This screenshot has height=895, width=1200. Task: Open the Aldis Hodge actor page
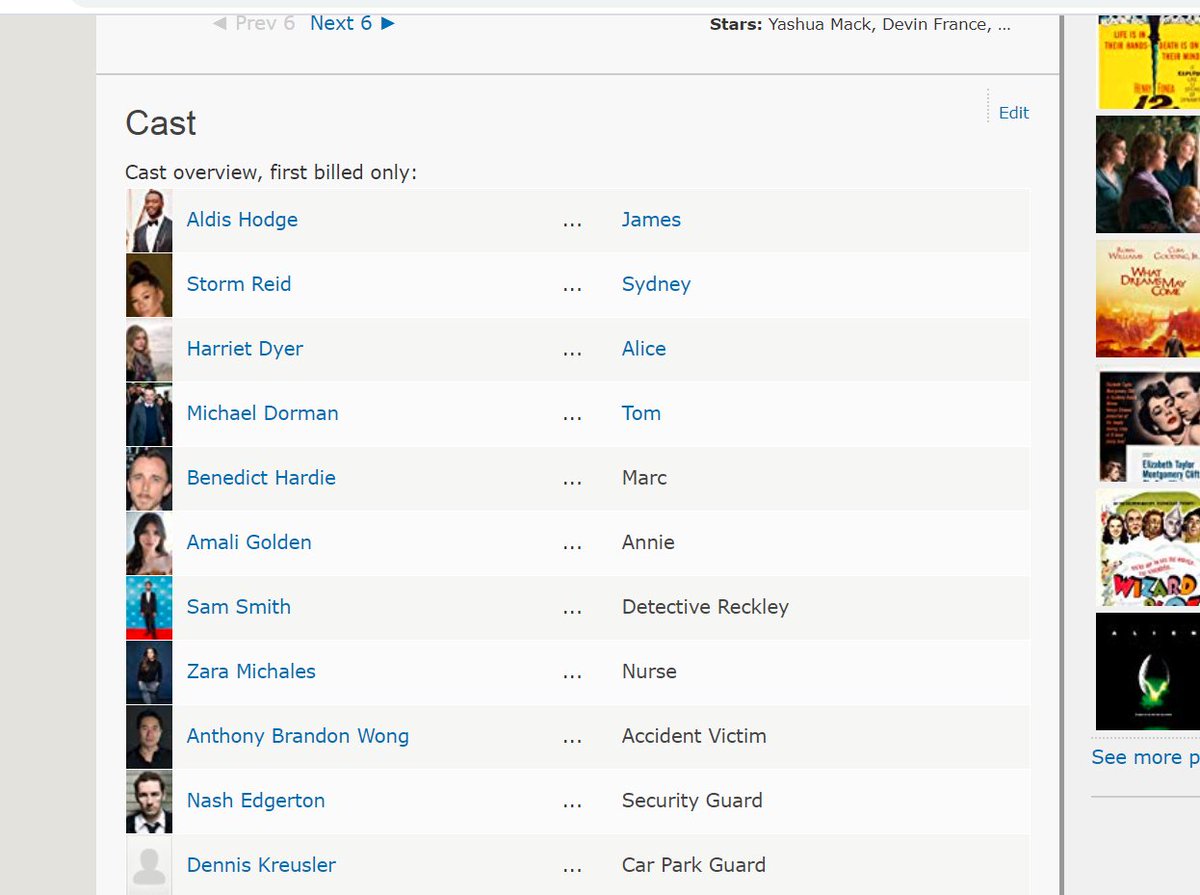pos(242,220)
